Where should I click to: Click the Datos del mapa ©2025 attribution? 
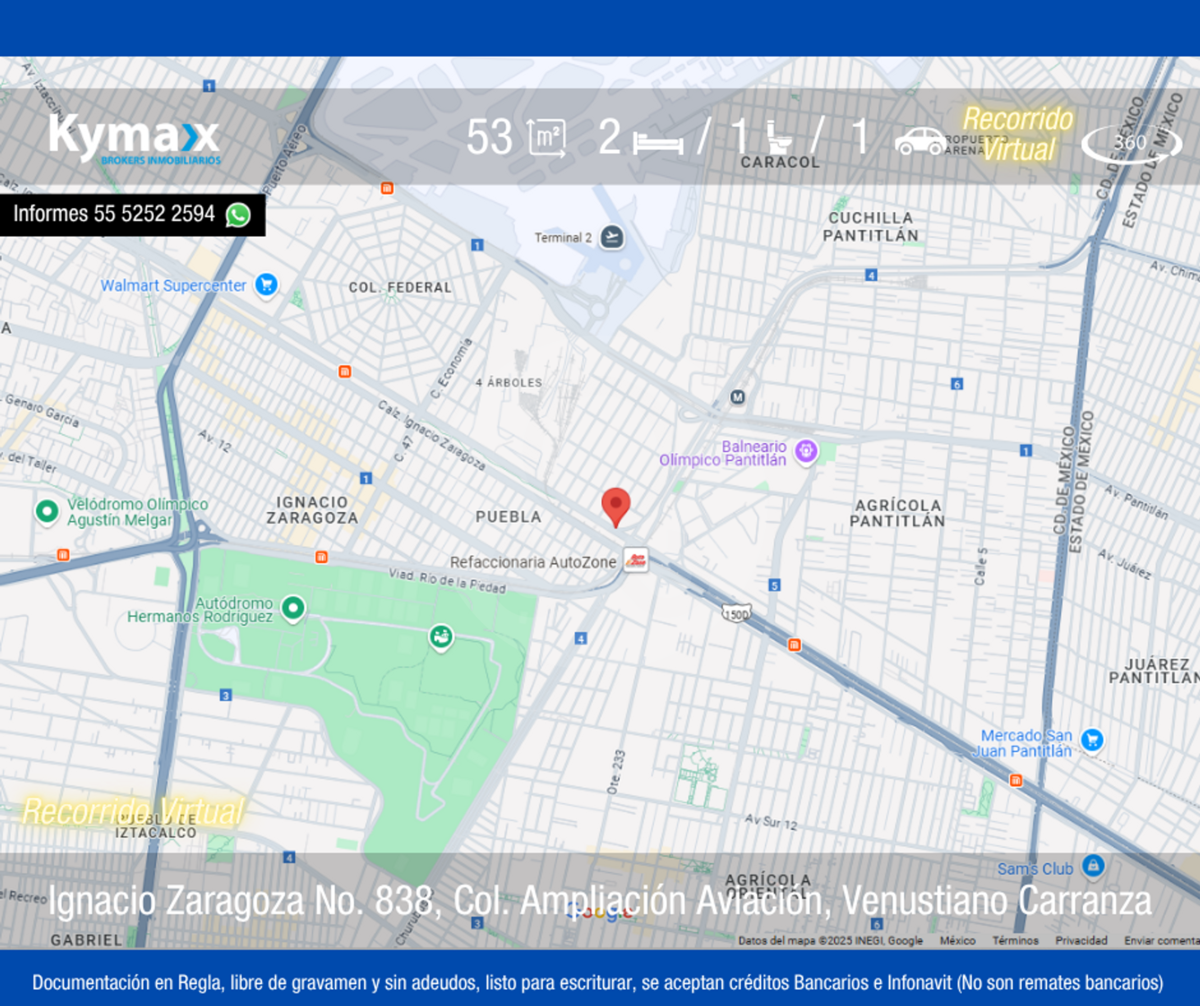[831, 941]
